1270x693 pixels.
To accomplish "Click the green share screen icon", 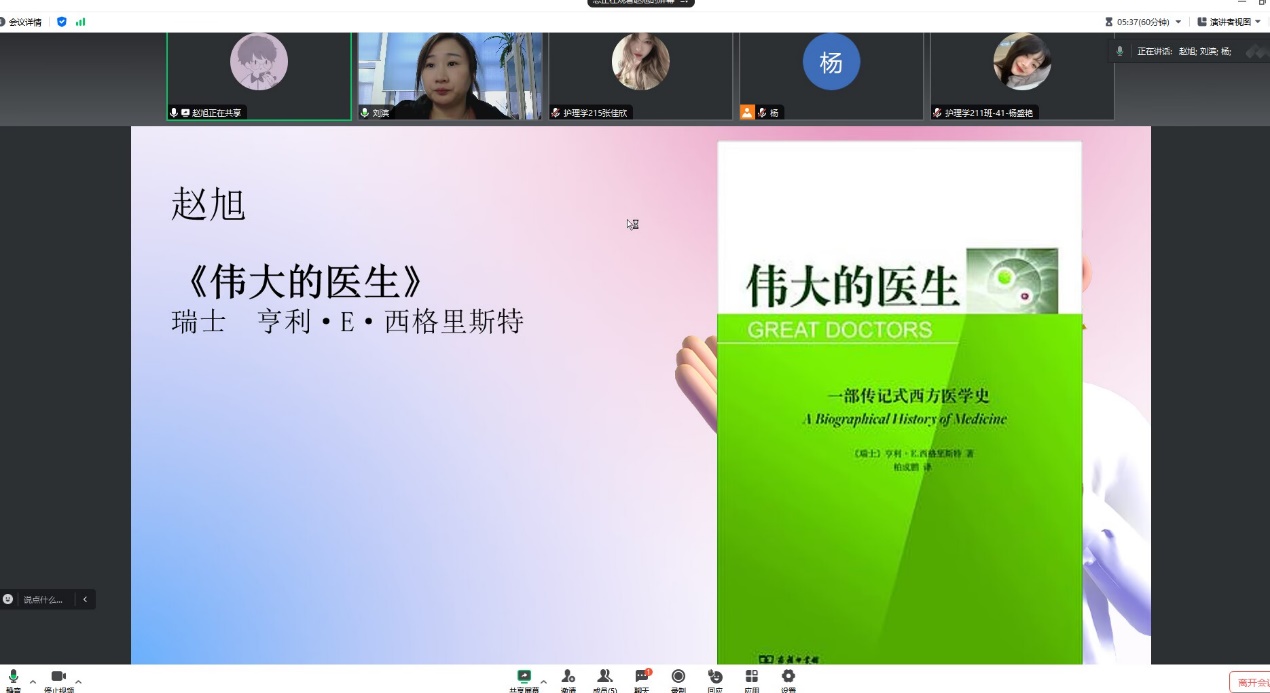I will coord(524,677).
